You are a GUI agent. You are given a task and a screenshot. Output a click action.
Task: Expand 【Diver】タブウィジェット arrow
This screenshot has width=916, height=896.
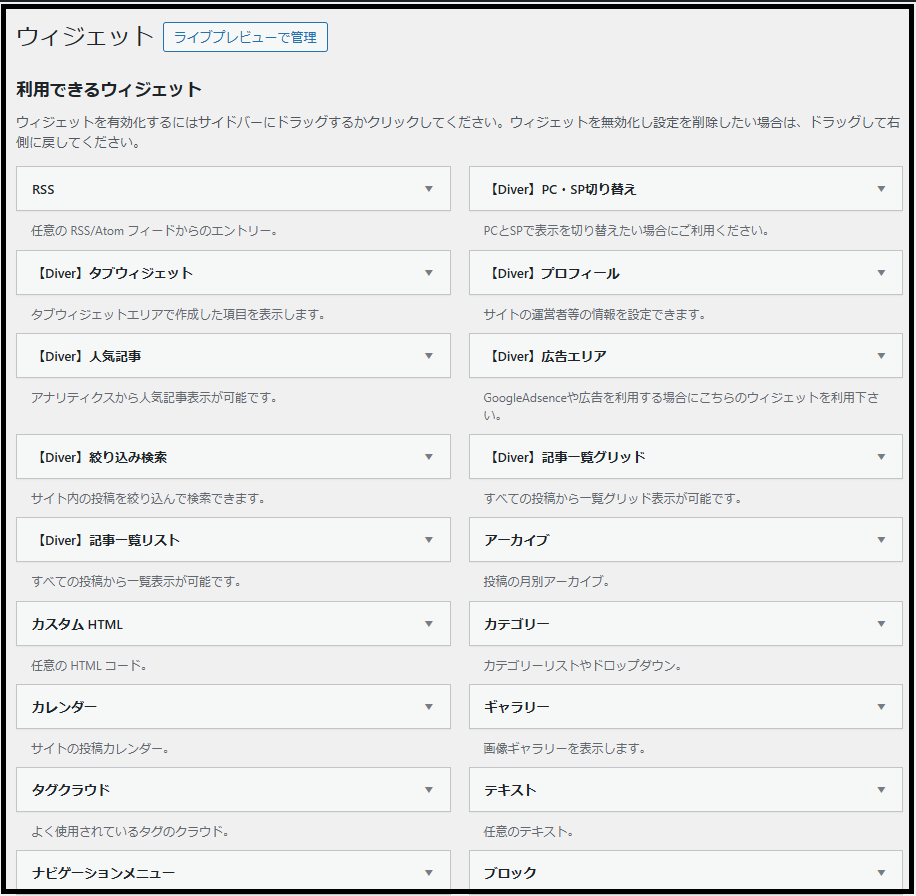pyautogui.click(x=429, y=273)
